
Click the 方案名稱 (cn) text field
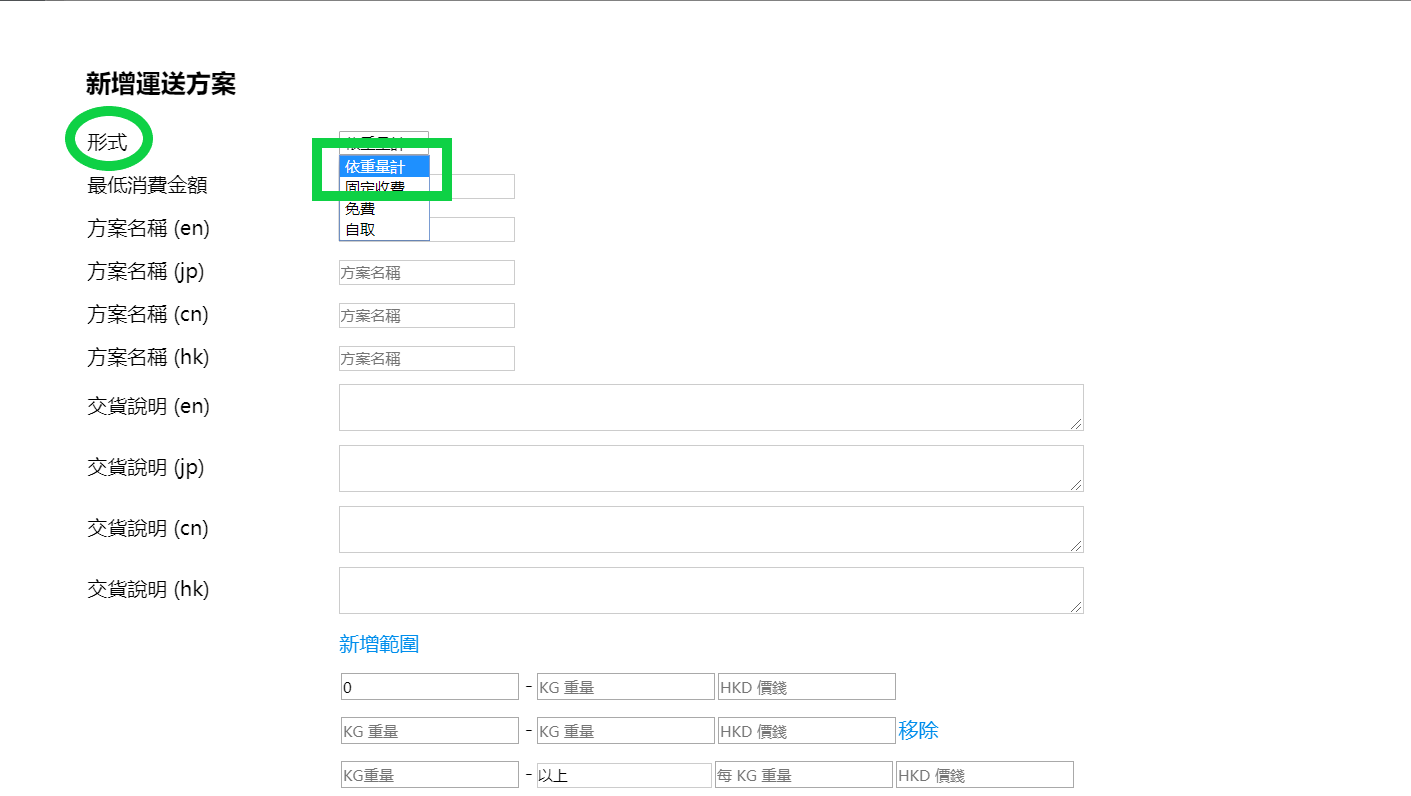pos(427,316)
